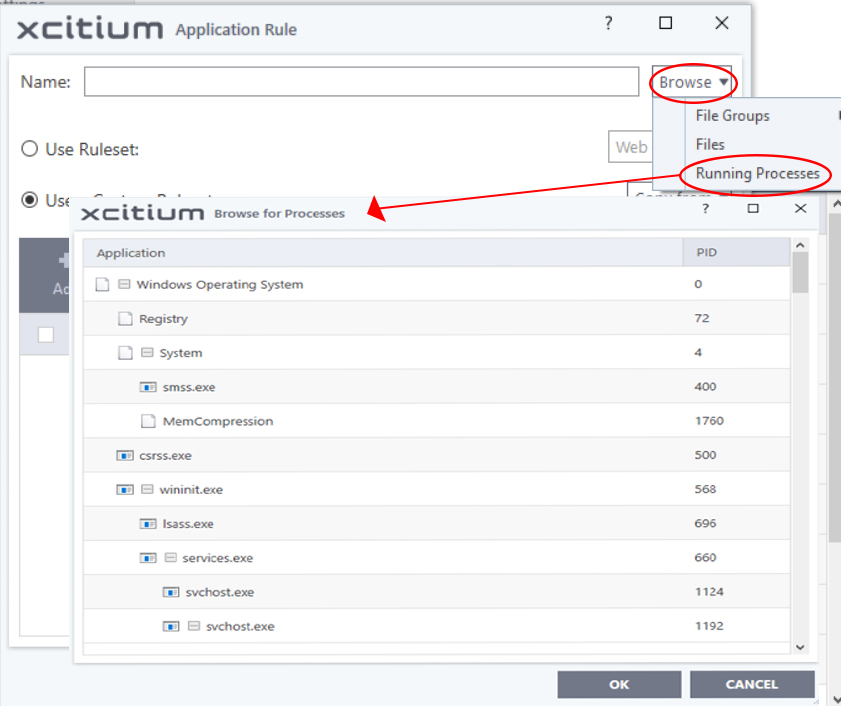This screenshot has height=706, width=841.
Task: Choose Files from Browse menu
Action: pos(710,145)
